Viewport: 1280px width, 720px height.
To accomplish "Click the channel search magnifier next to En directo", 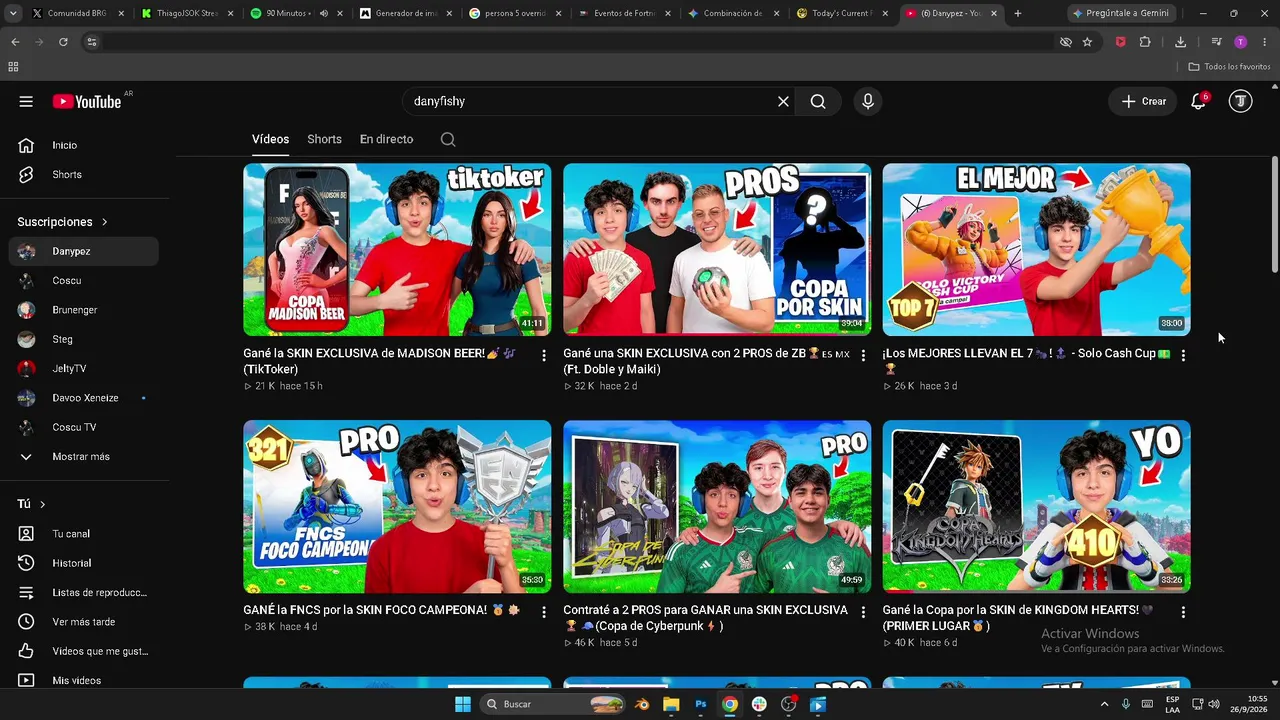I will click(x=448, y=139).
